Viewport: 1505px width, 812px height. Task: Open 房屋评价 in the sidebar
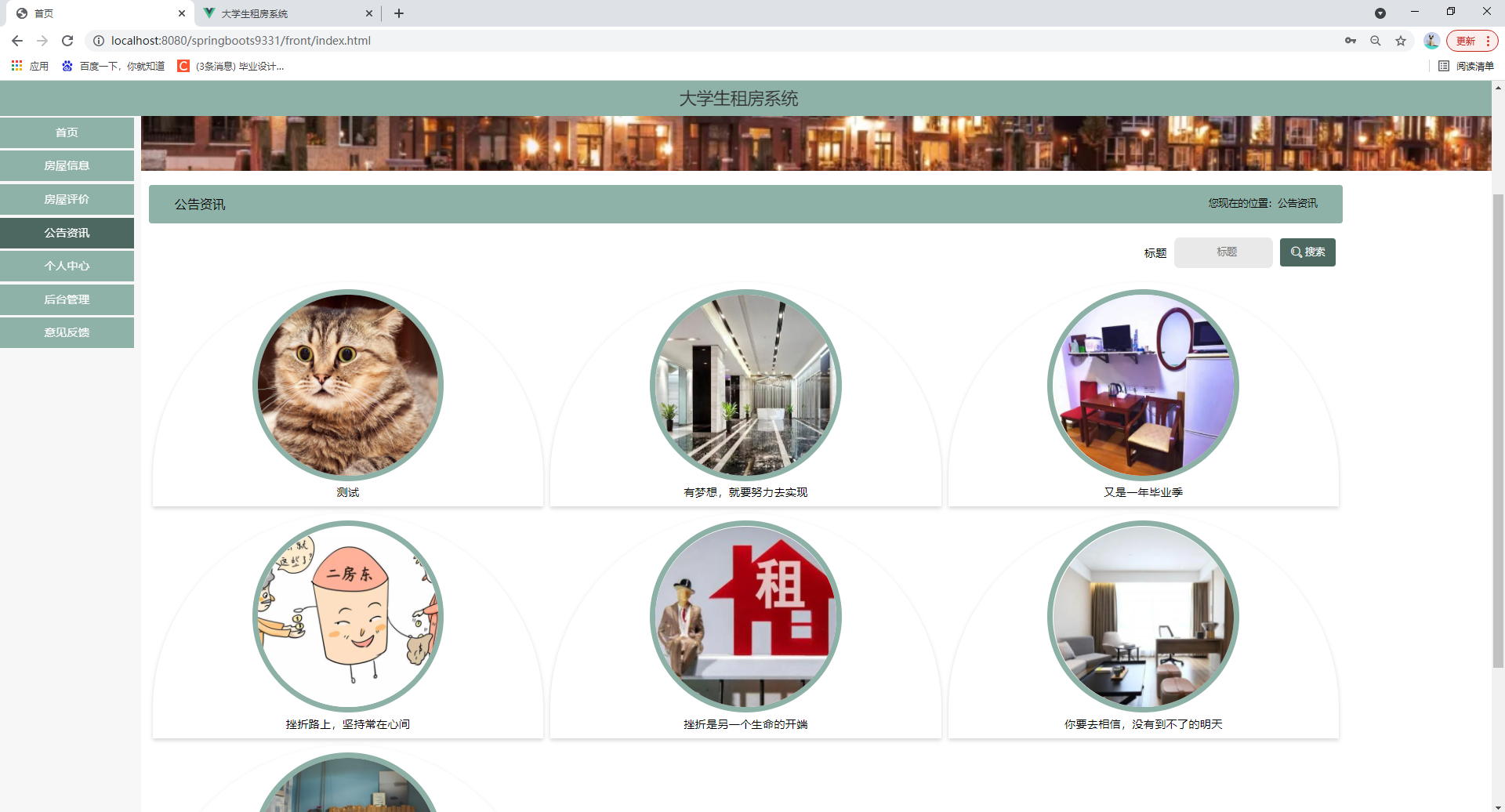67,199
